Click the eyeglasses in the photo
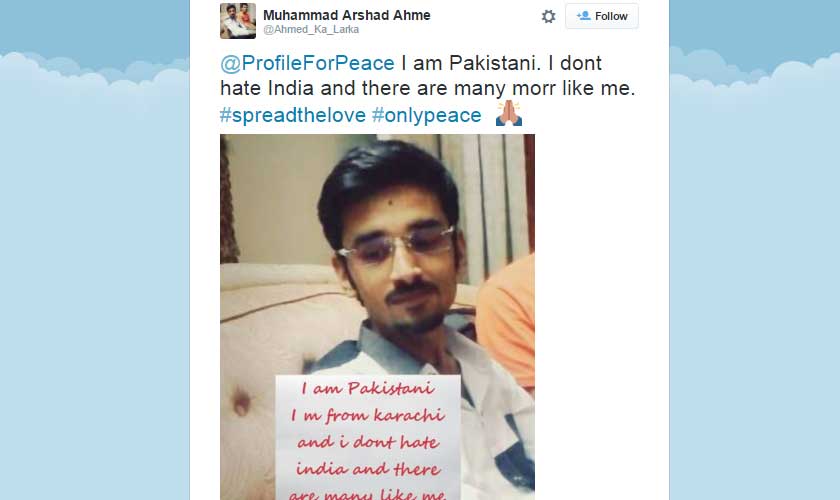The image size is (840, 500). pyautogui.click(x=396, y=244)
